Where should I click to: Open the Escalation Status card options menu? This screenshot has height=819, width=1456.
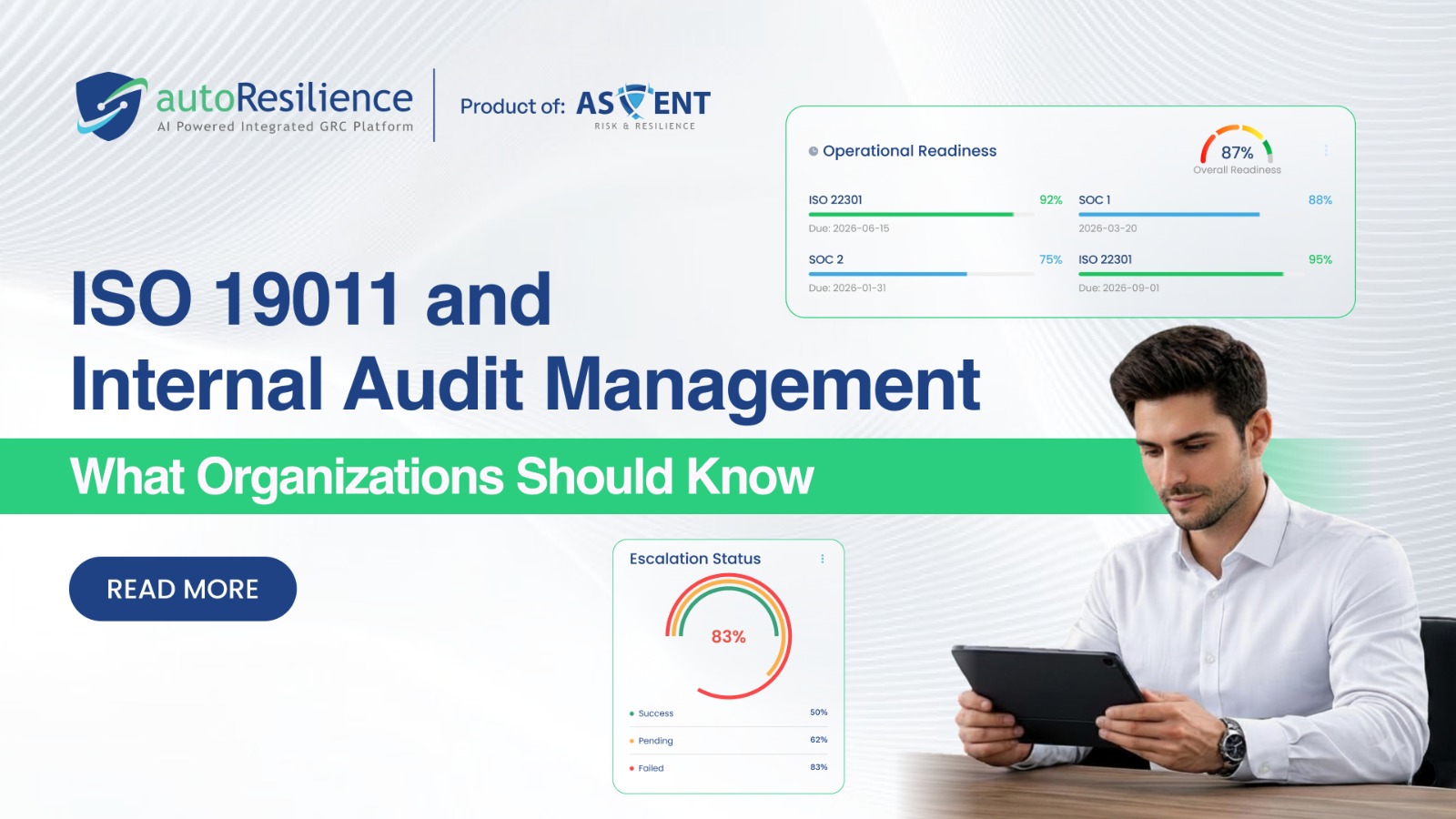(823, 559)
